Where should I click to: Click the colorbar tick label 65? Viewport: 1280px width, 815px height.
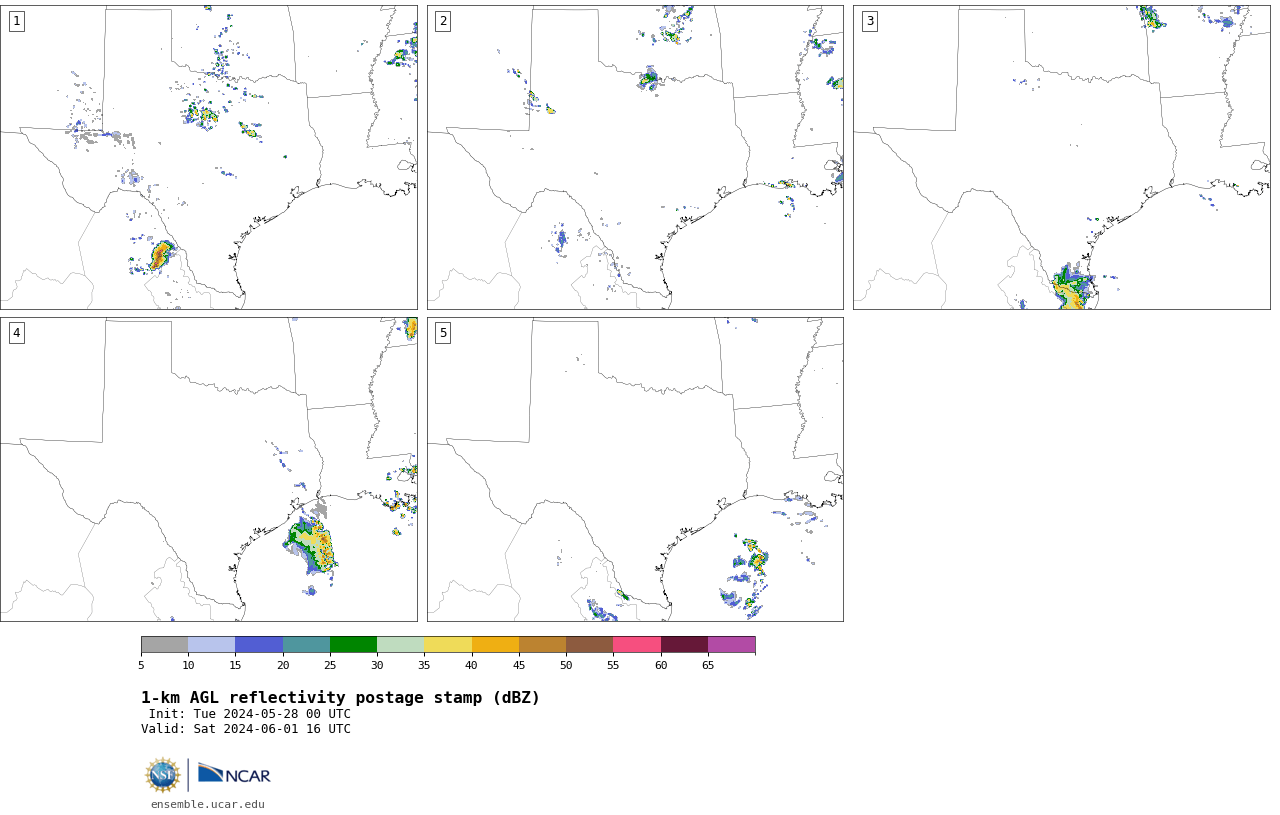click(708, 665)
